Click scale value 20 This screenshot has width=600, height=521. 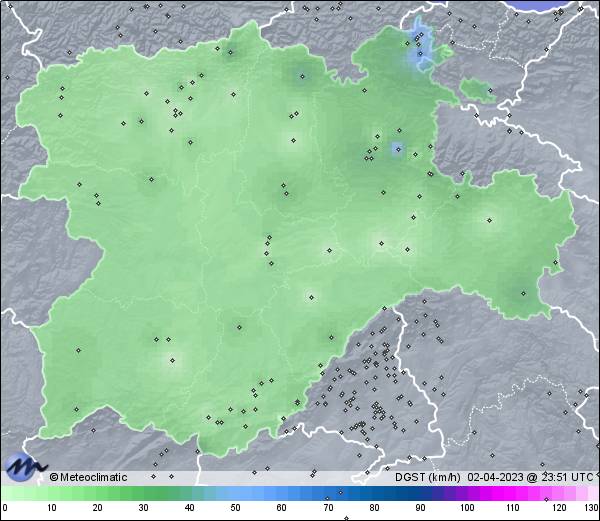[98, 508]
